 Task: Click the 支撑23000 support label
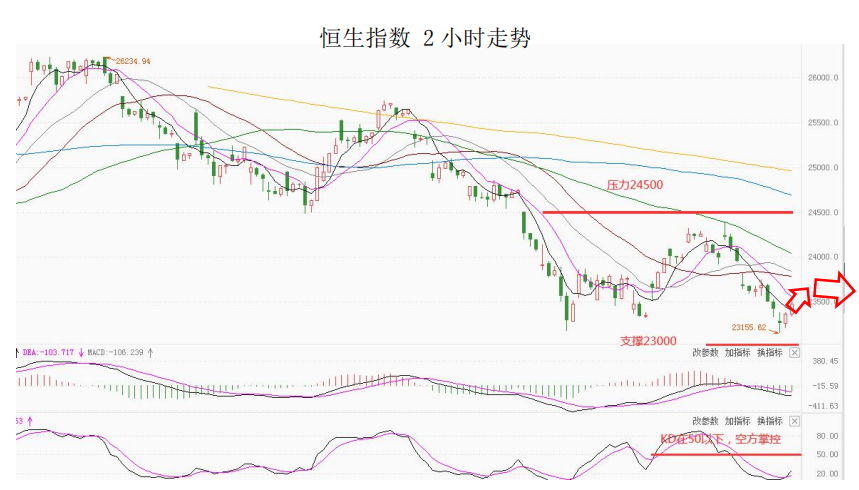tap(648, 341)
